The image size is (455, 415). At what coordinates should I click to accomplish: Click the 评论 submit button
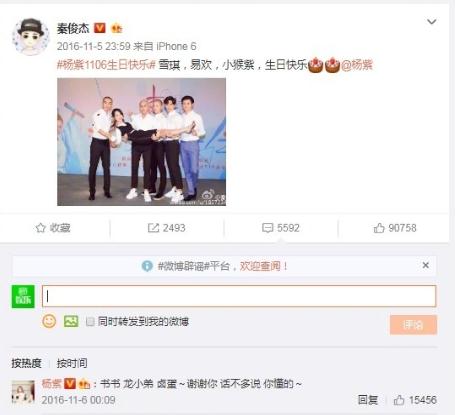click(413, 324)
